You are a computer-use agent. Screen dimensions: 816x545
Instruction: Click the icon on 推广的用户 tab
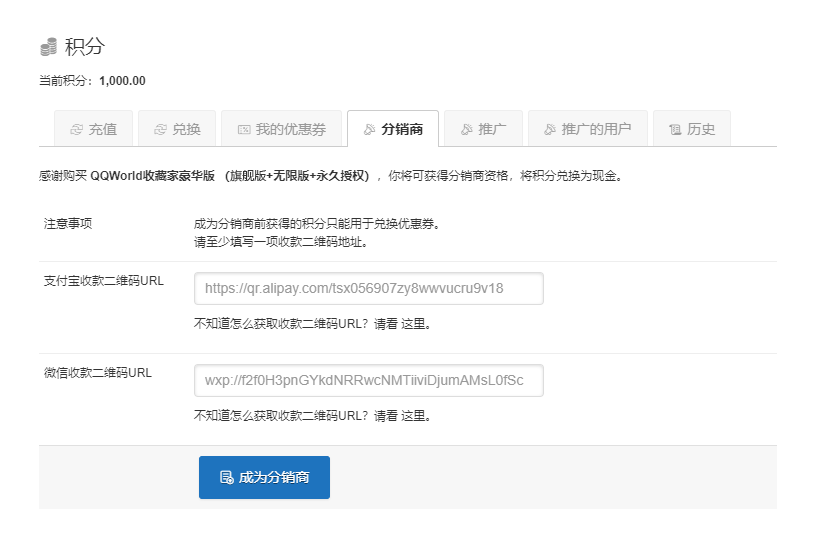[x=549, y=129]
